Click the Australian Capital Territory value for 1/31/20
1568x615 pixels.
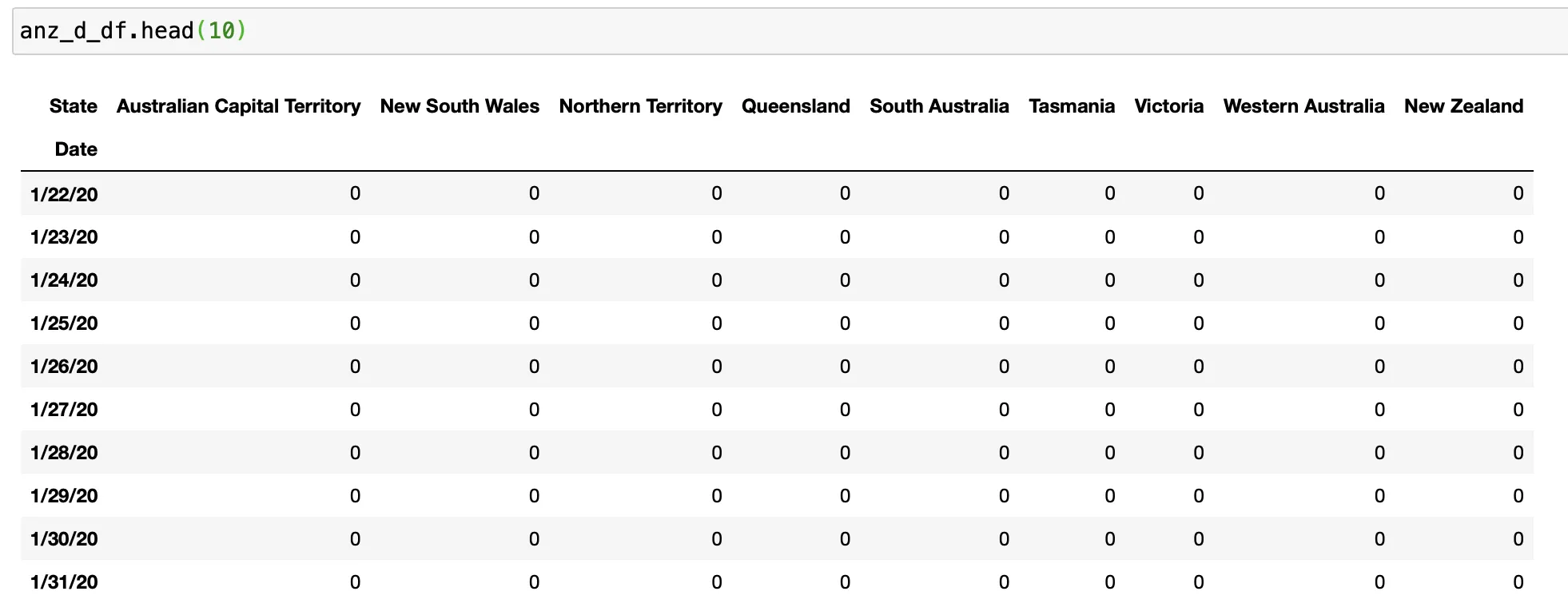pos(355,582)
